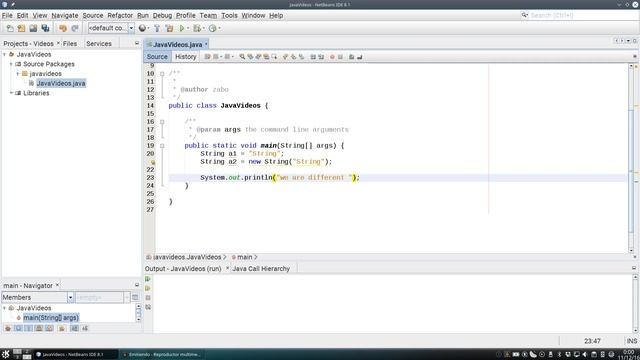
Task: Select main(String[] args) in the Navigator
Action: [x=51, y=318]
